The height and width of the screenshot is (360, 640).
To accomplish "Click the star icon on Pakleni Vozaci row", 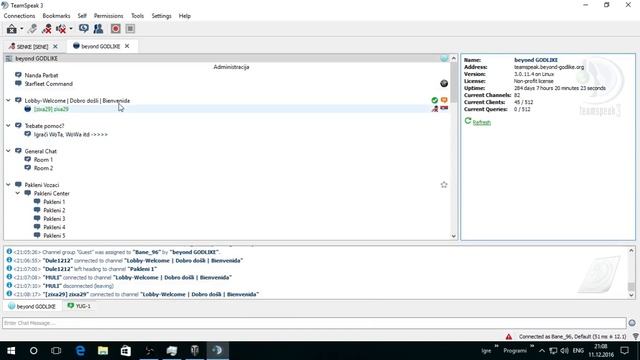I will 444,185.
